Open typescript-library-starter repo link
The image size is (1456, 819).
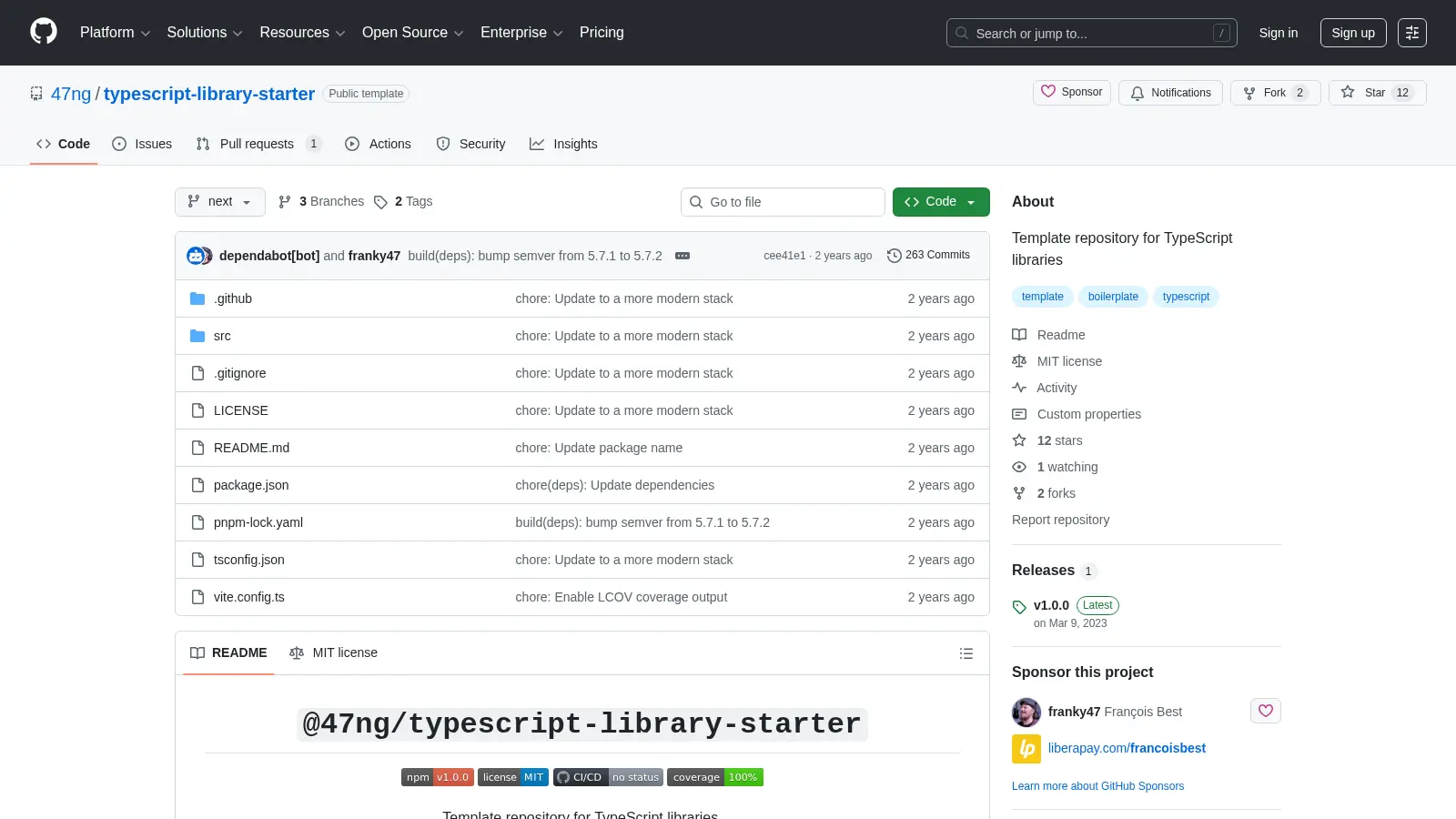click(209, 94)
